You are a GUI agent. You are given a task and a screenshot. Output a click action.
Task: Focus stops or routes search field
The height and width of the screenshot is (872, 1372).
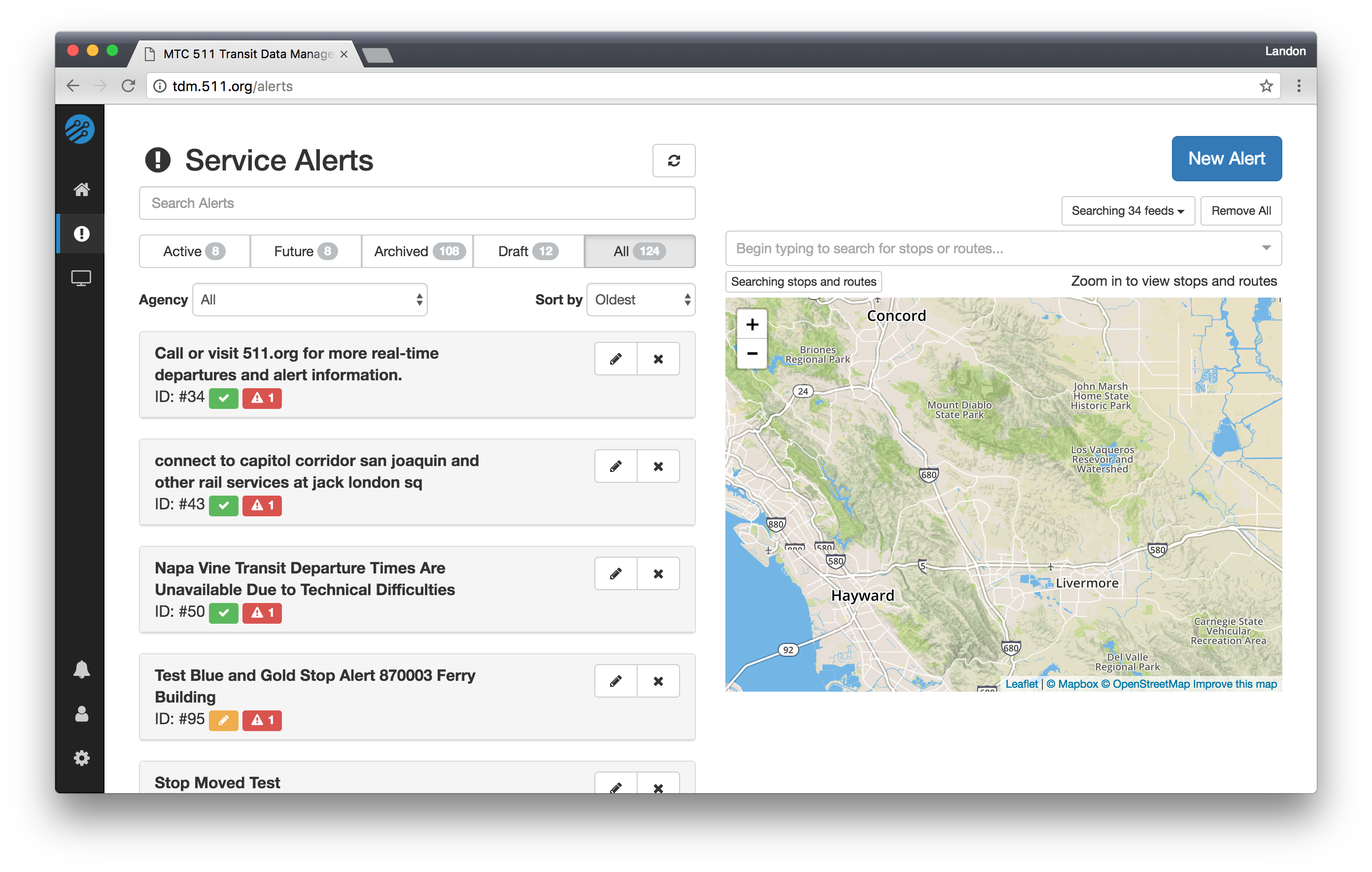click(1003, 248)
